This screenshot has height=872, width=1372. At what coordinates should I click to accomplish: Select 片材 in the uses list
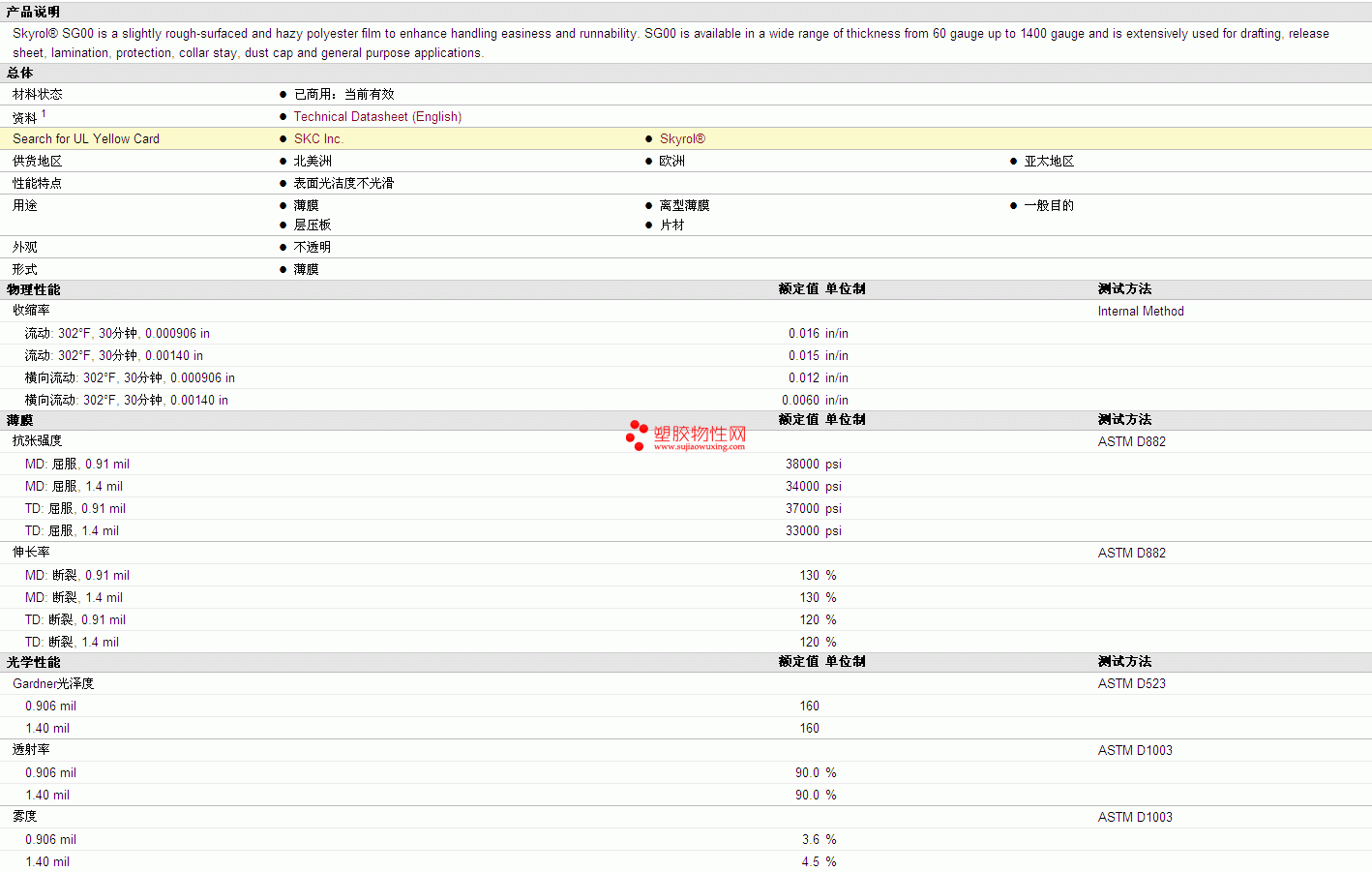(672, 225)
